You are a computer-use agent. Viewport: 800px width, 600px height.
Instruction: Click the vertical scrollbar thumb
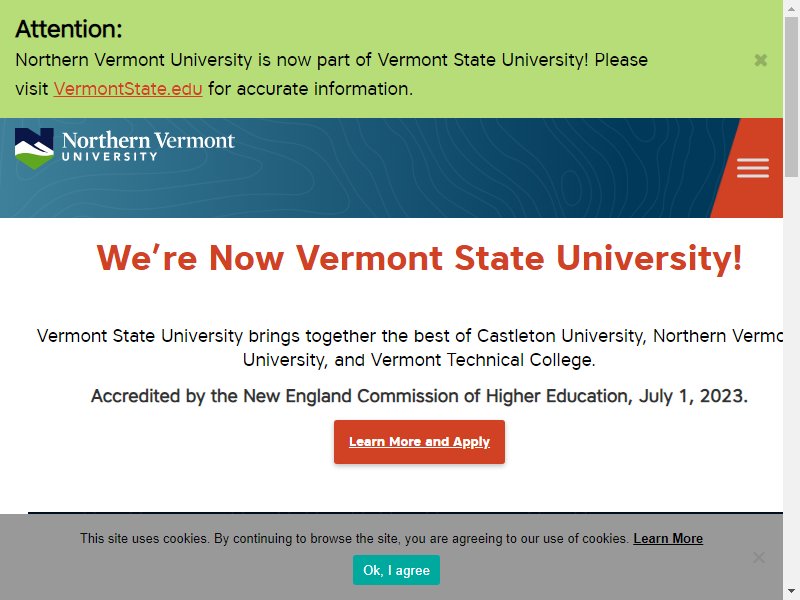[x=791, y=97]
